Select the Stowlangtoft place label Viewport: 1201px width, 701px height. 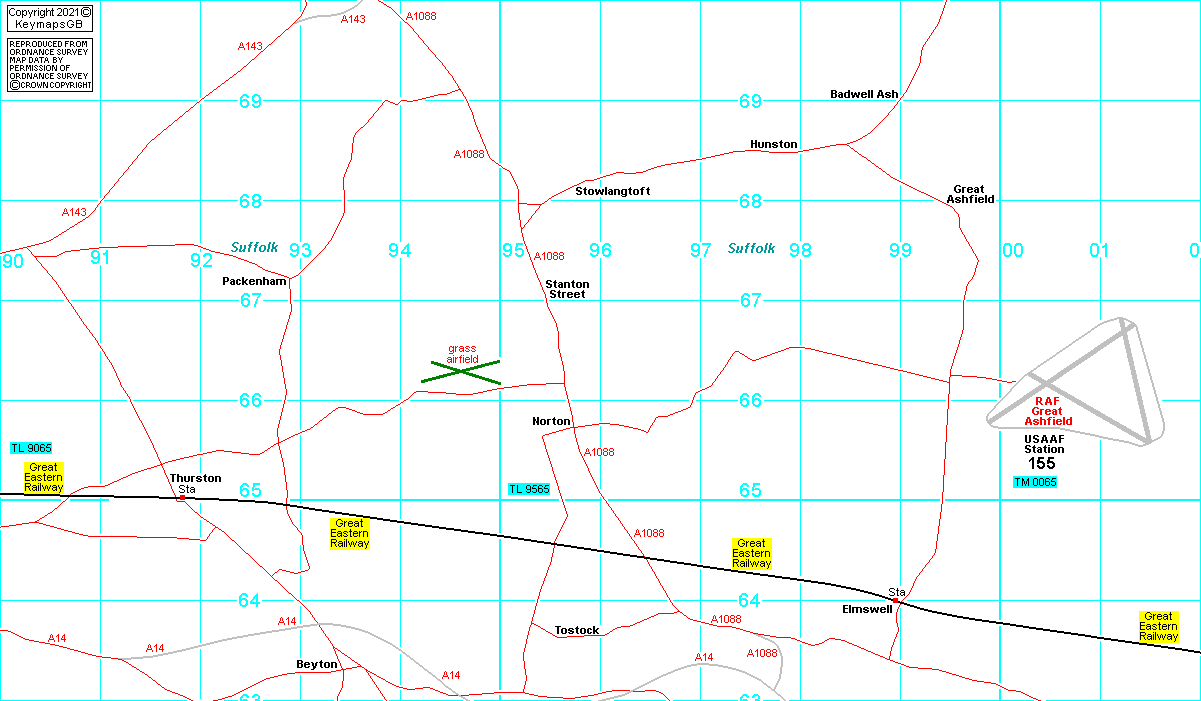(612, 191)
